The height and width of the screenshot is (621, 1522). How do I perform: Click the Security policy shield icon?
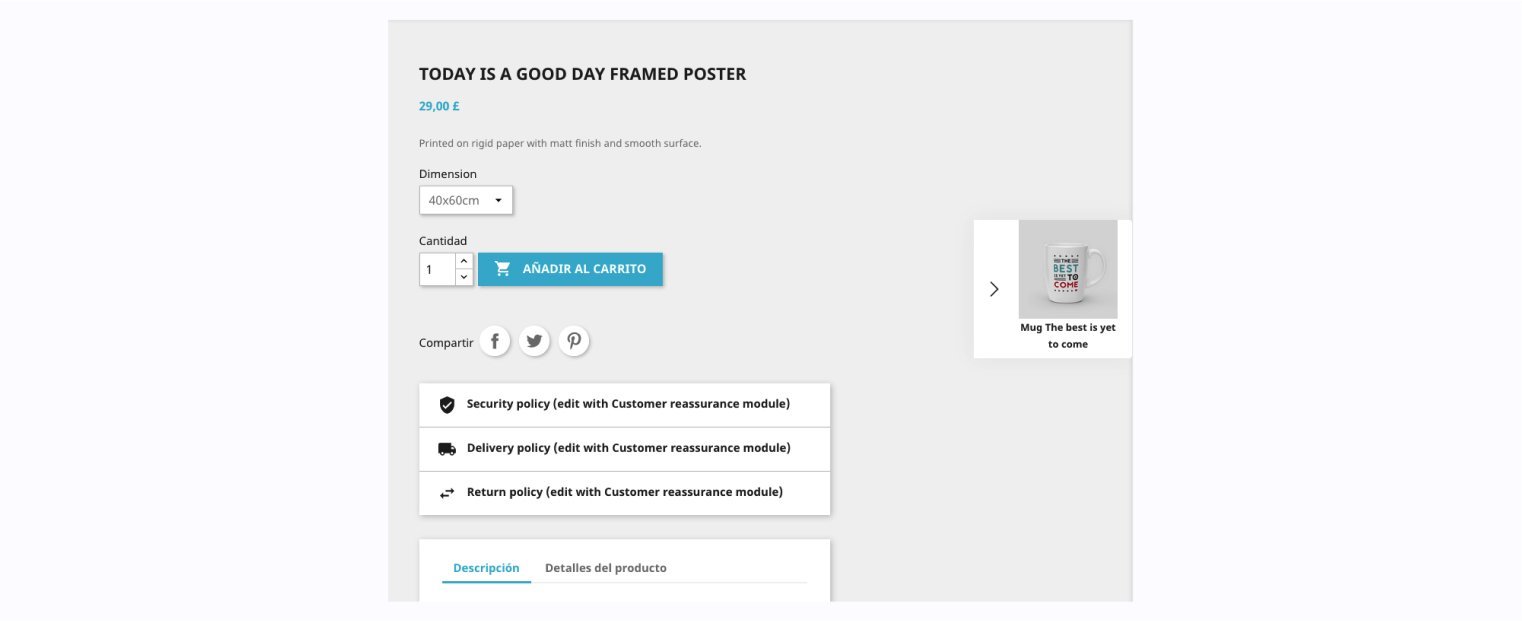pyautogui.click(x=447, y=405)
